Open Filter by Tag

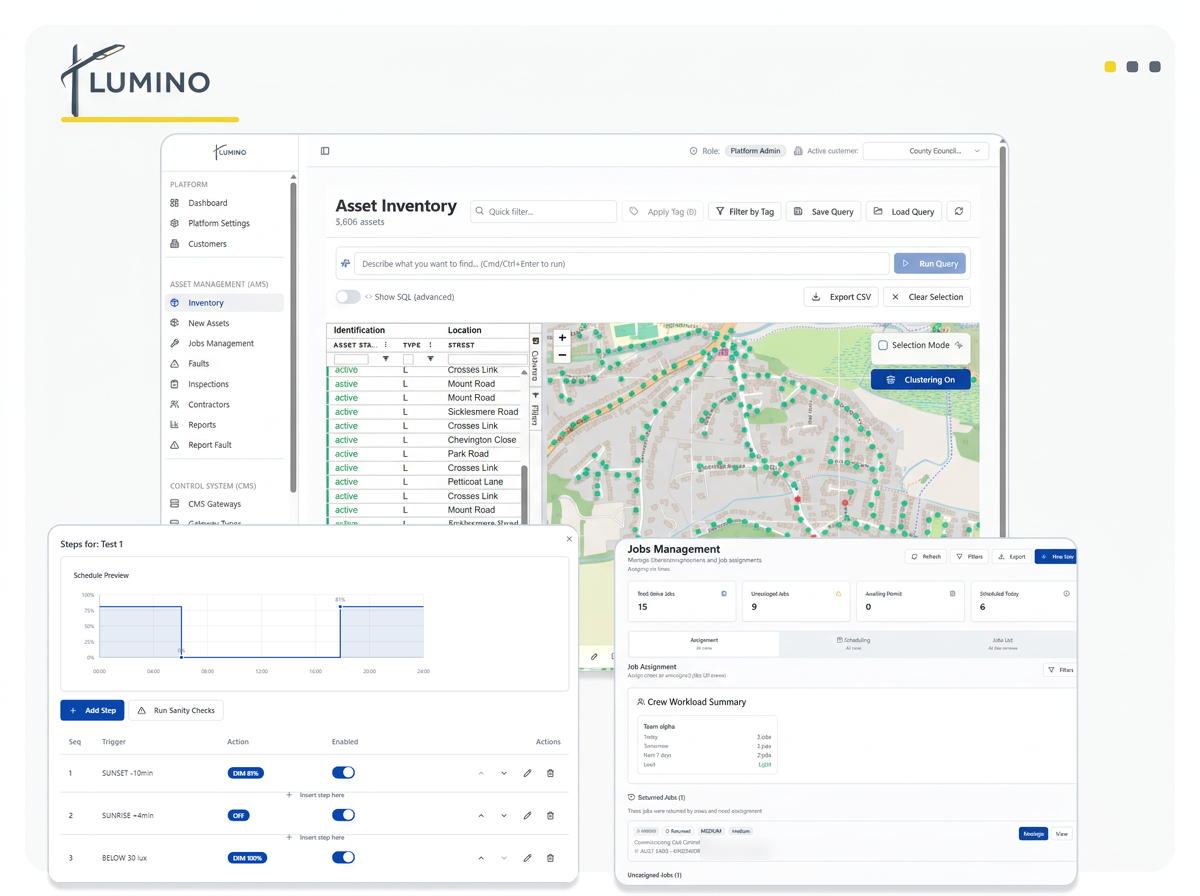[x=745, y=211]
